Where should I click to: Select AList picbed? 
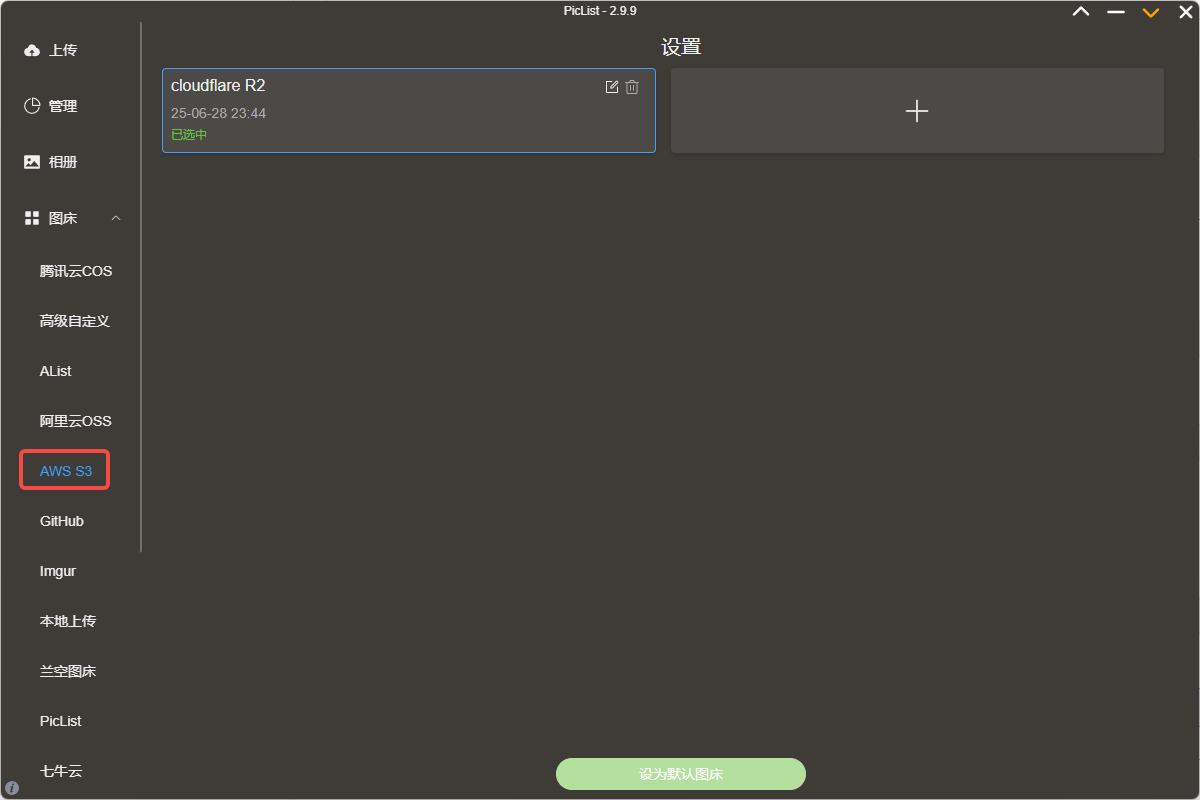(56, 371)
